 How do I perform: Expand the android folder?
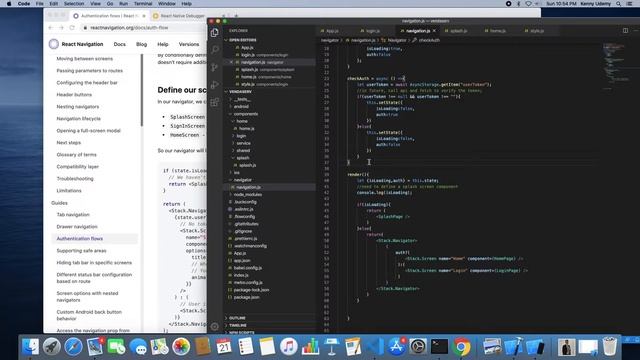(x=241, y=107)
